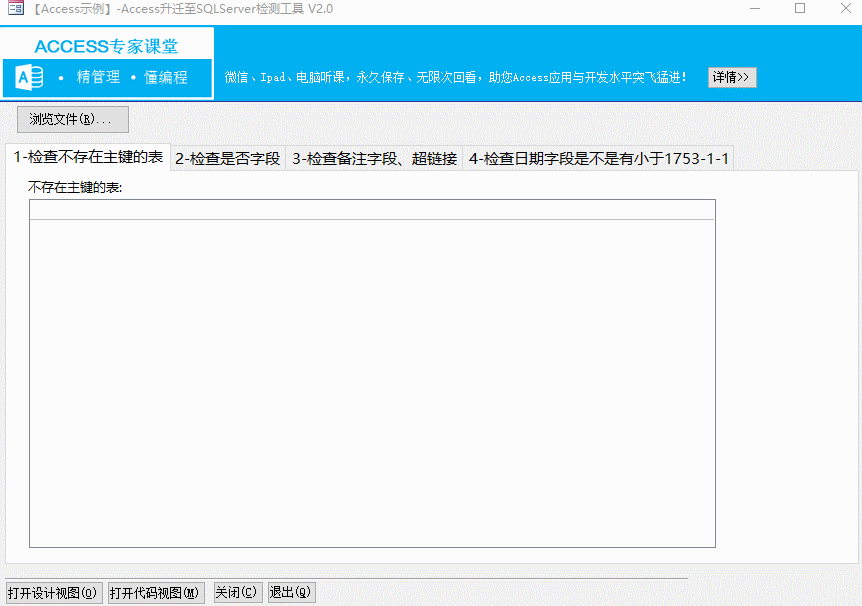Switch to tab 2-检查是否字段
Image resolution: width=862 pixels, height=606 pixels.
click(x=228, y=159)
